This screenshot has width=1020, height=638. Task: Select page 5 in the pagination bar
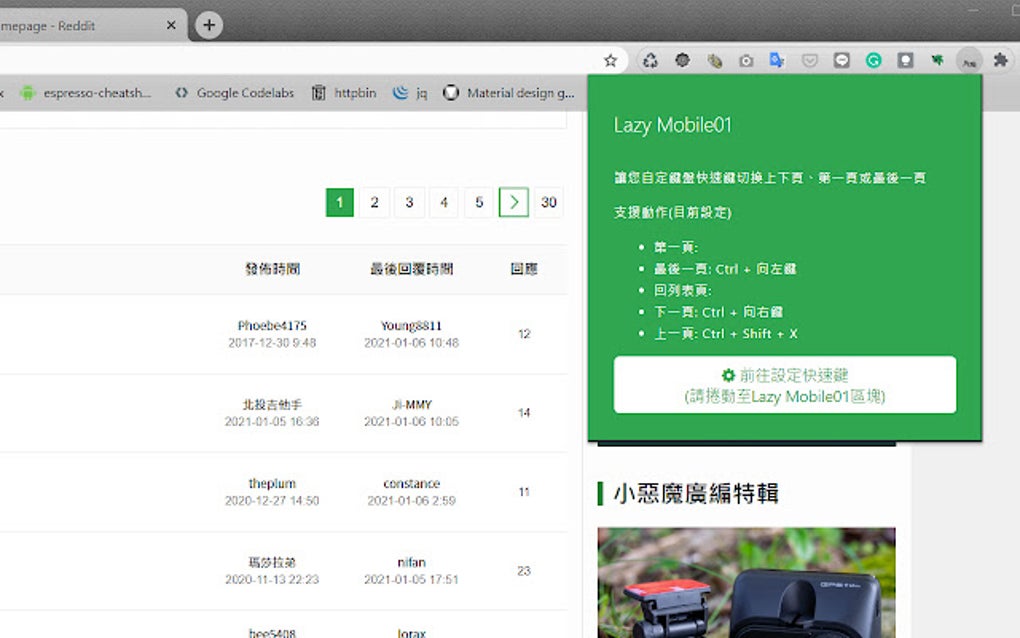coord(478,202)
